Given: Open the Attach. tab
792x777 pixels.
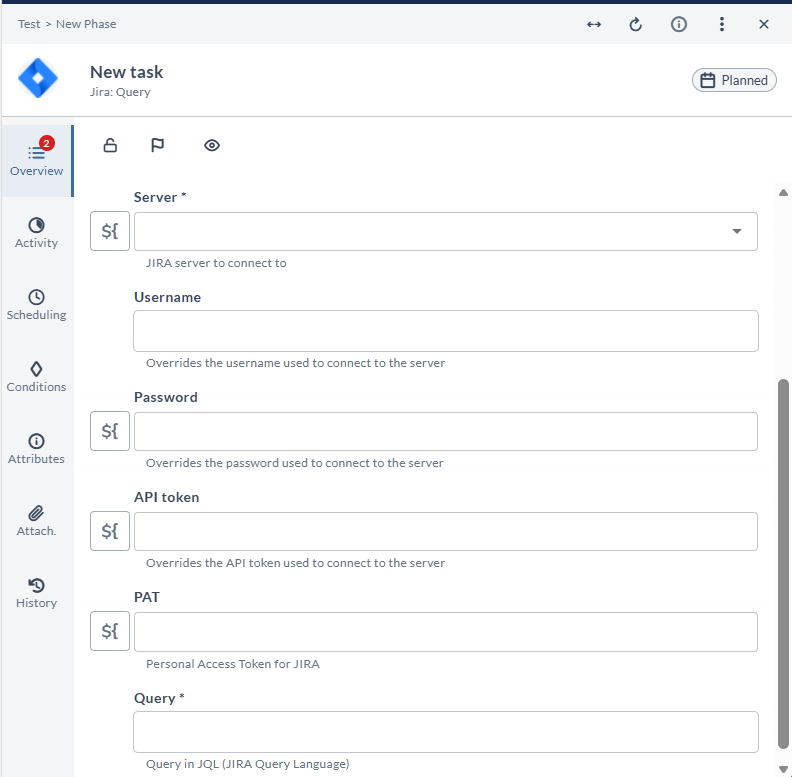Looking at the screenshot, I should (x=36, y=521).
